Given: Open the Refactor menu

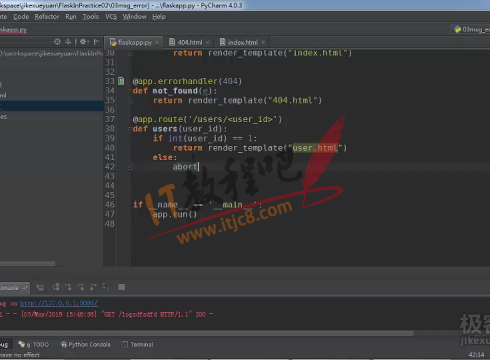Looking at the screenshot, I should [x=47, y=16].
